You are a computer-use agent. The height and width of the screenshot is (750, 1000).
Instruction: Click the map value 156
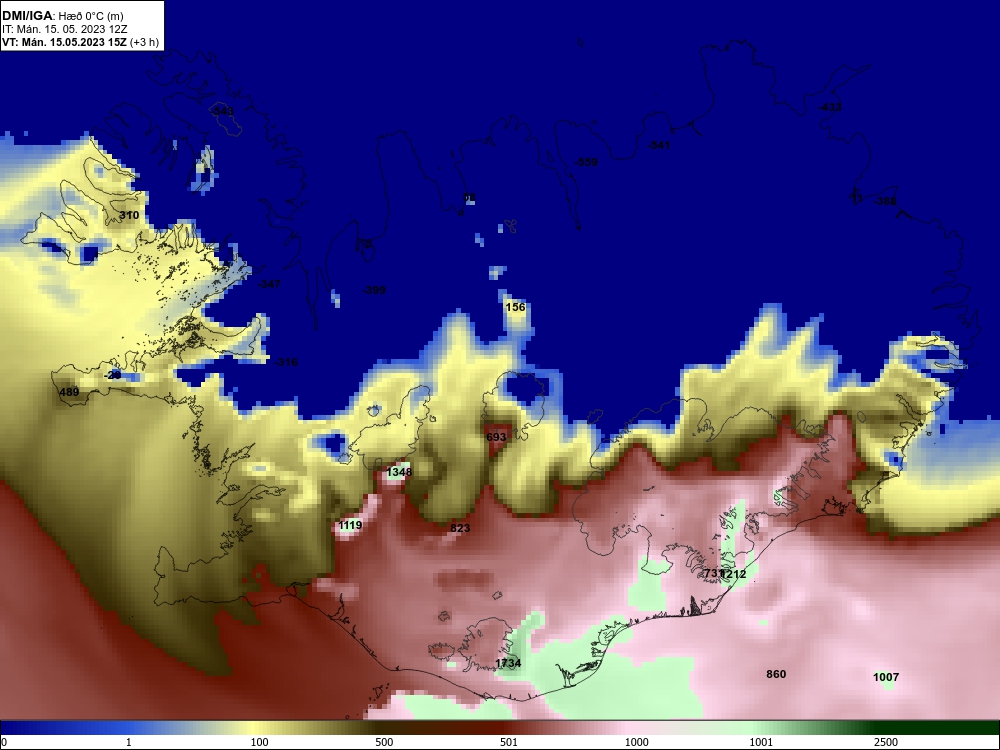[x=515, y=307]
